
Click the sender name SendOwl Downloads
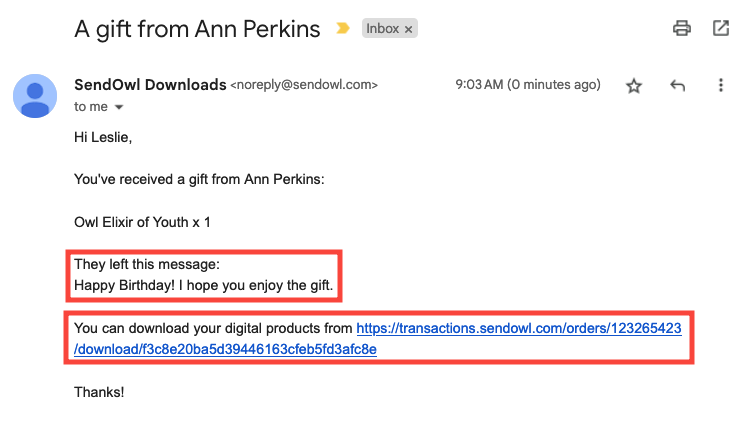150,85
